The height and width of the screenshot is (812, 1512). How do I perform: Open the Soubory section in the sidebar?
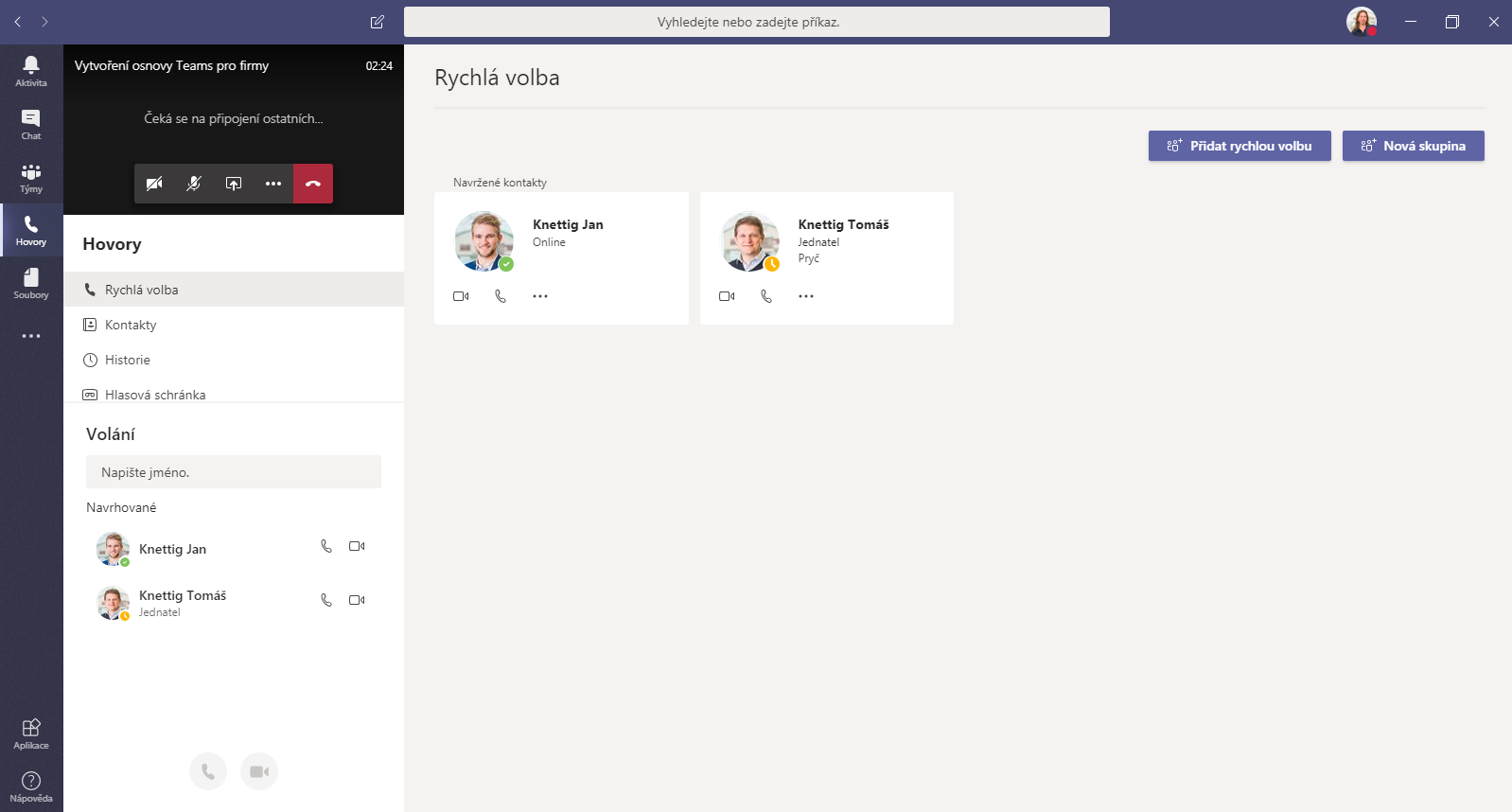[x=31, y=283]
